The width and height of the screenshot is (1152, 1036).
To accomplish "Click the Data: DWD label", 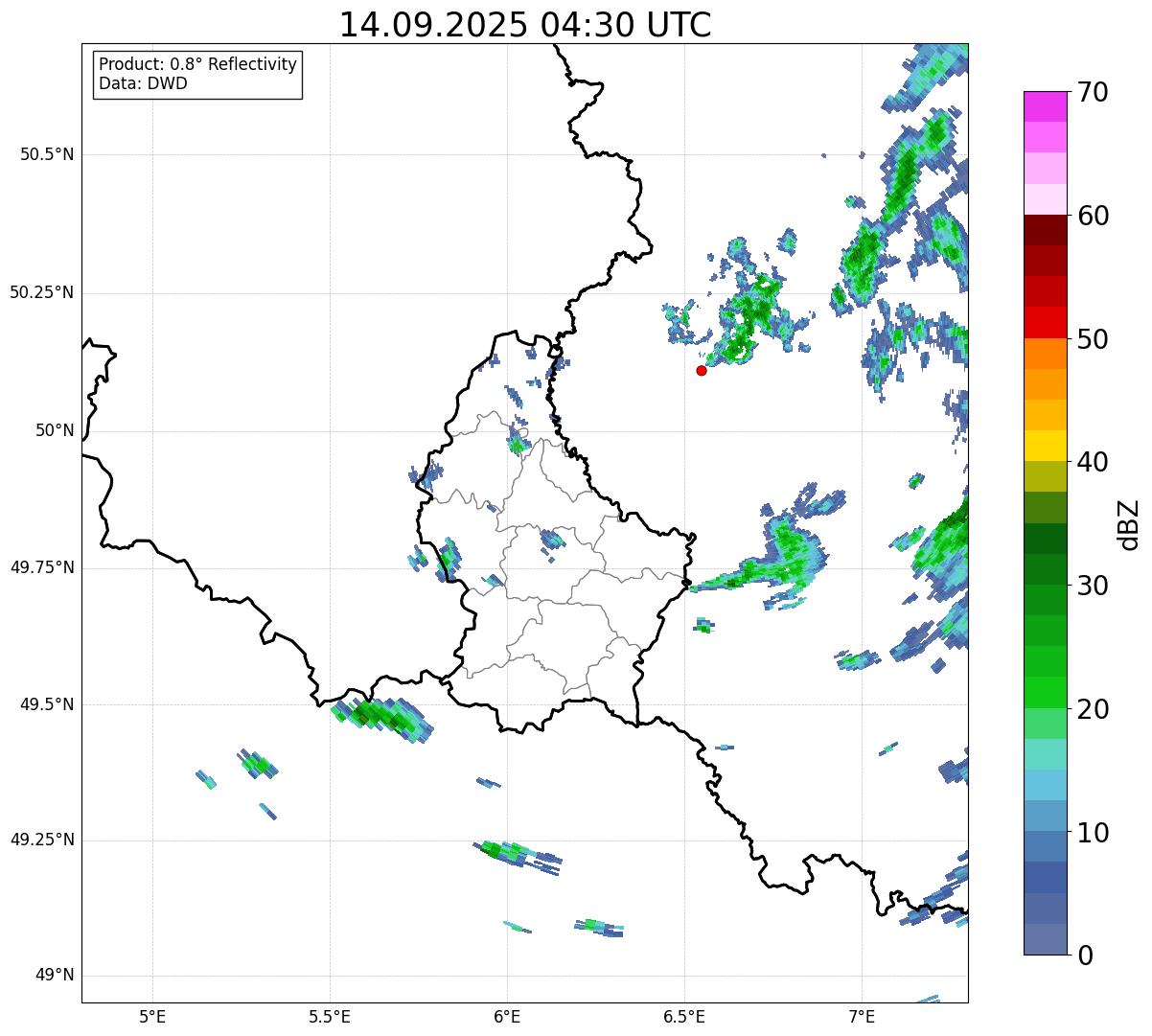I will pyautogui.click(x=143, y=83).
